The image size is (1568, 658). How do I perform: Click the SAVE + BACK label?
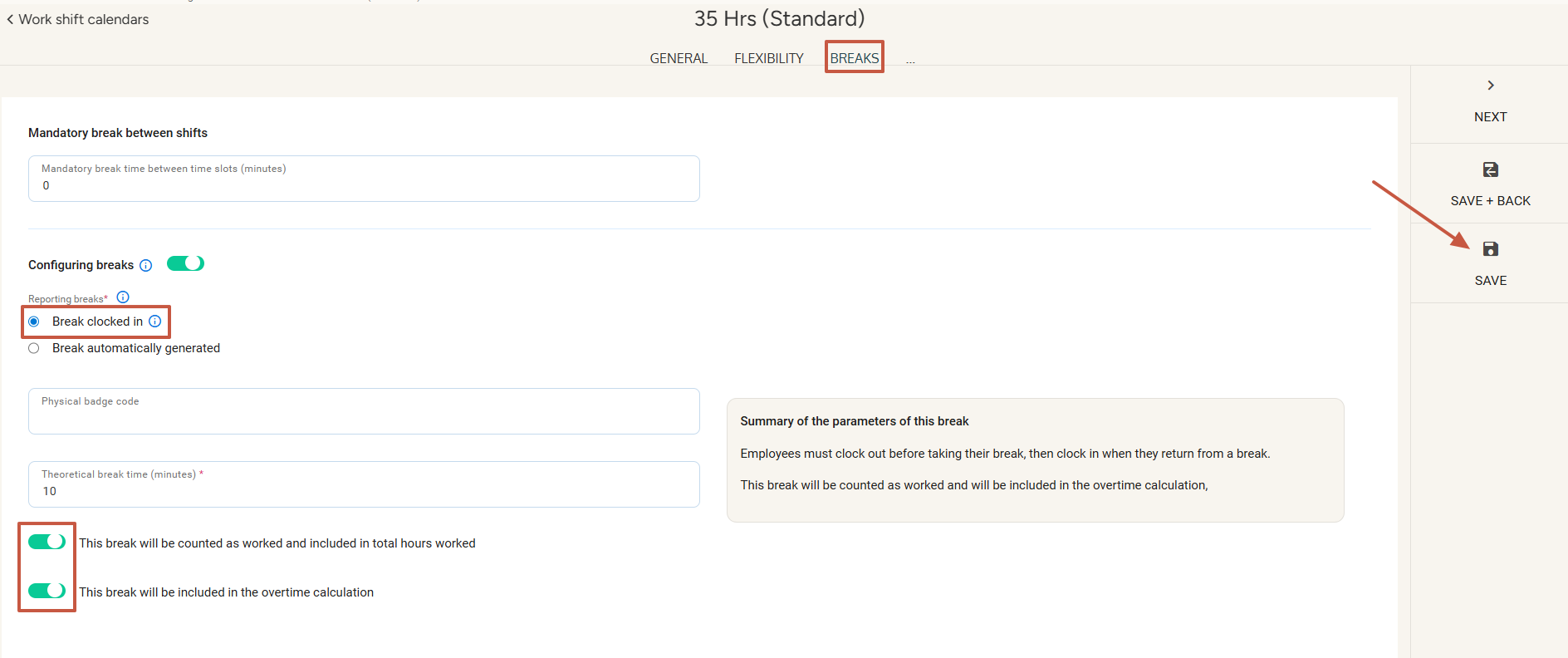tap(1490, 201)
